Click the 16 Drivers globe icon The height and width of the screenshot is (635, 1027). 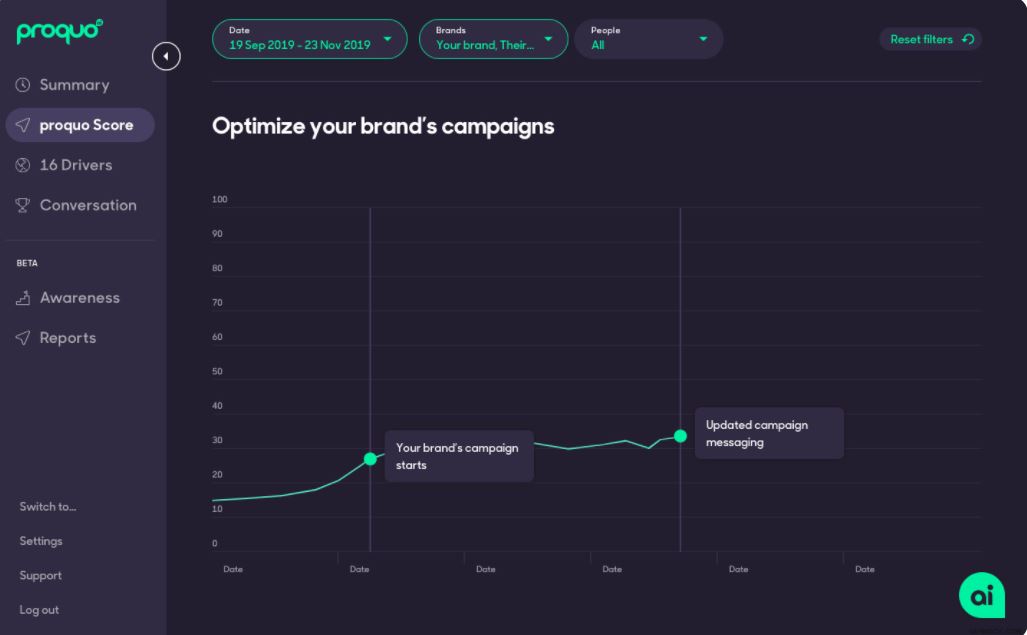tap(23, 165)
